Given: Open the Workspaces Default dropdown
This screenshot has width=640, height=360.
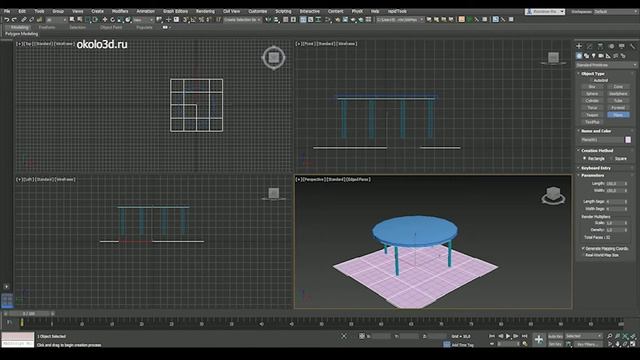Looking at the screenshot, I should coord(616,12).
